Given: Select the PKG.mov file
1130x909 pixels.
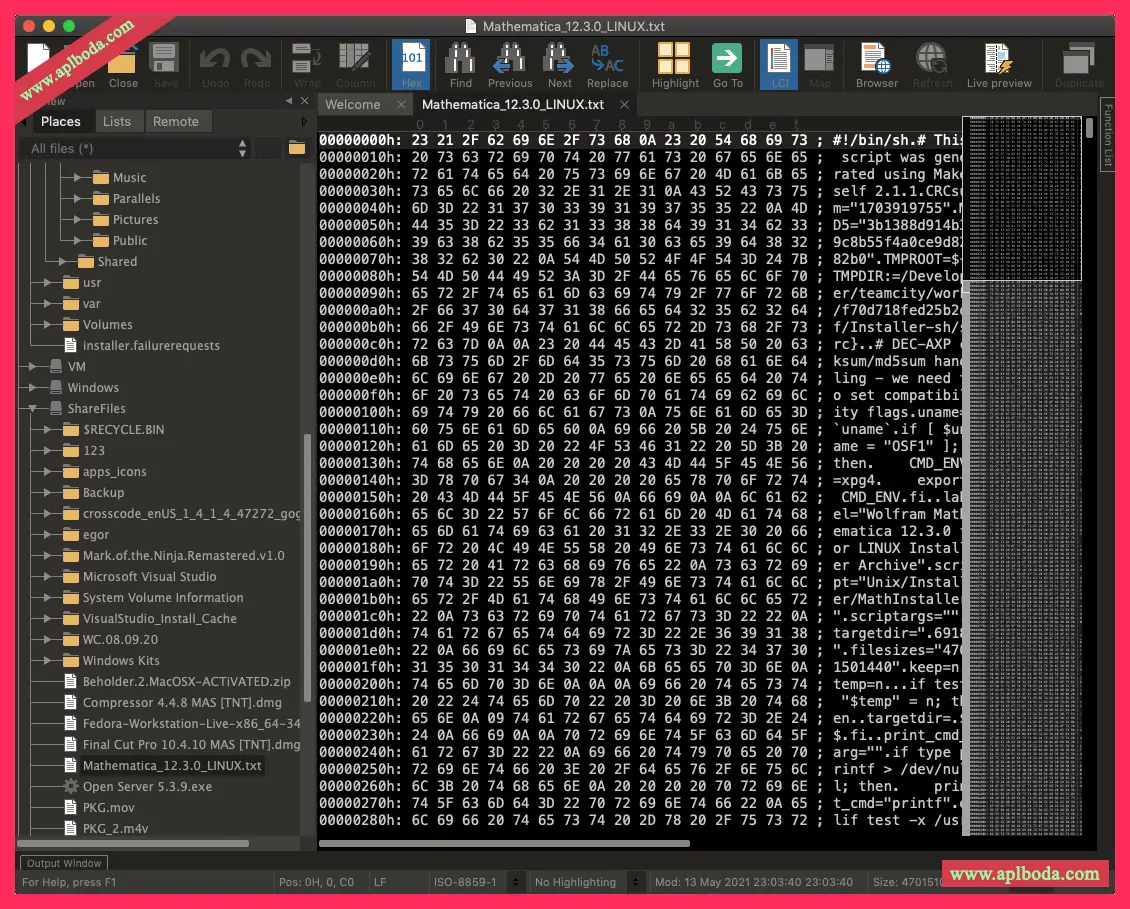Looking at the screenshot, I should [x=108, y=807].
